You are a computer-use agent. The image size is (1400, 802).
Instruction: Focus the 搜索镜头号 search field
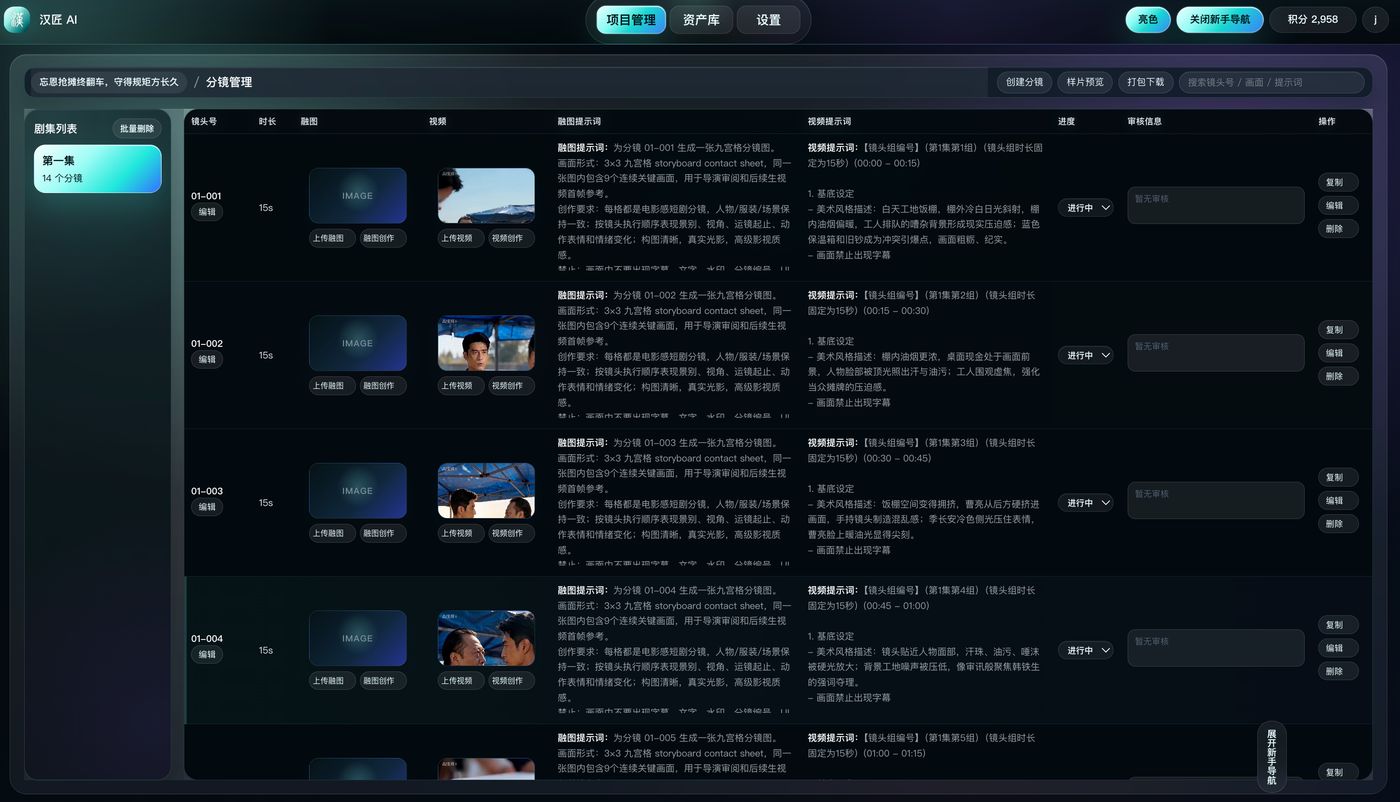click(1271, 82)
